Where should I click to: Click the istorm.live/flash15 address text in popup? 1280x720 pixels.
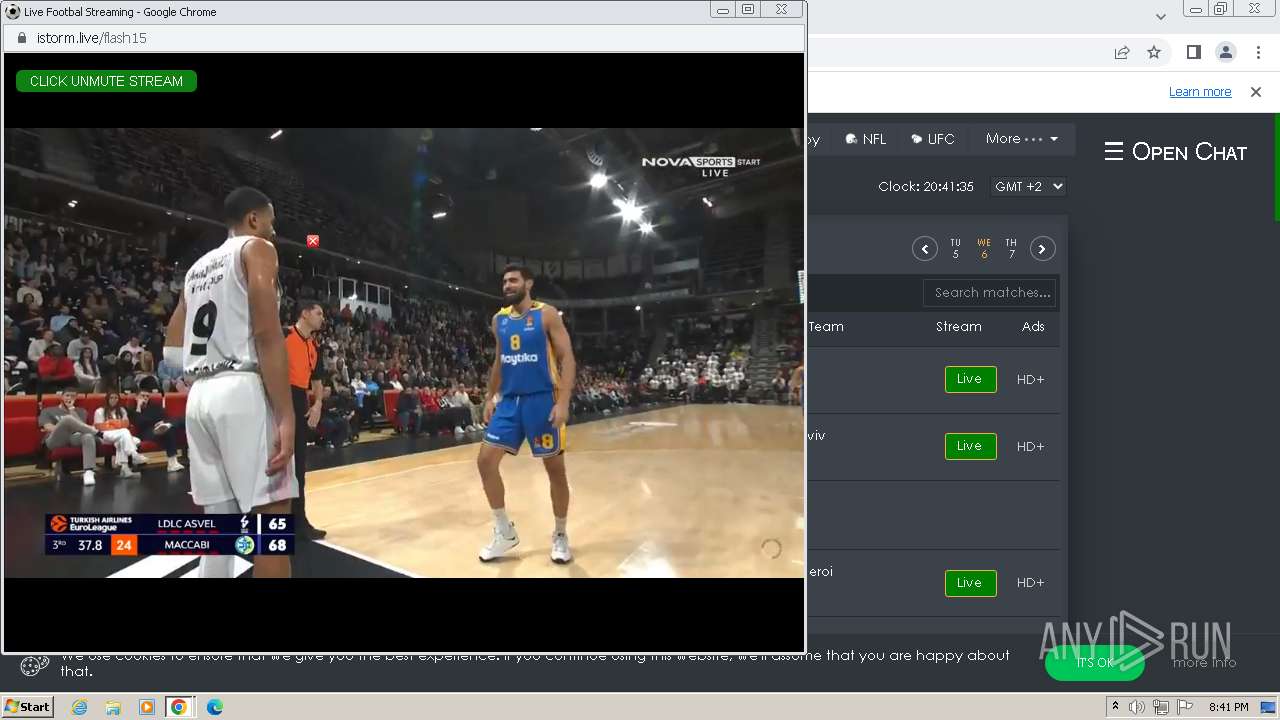(92, 38)
